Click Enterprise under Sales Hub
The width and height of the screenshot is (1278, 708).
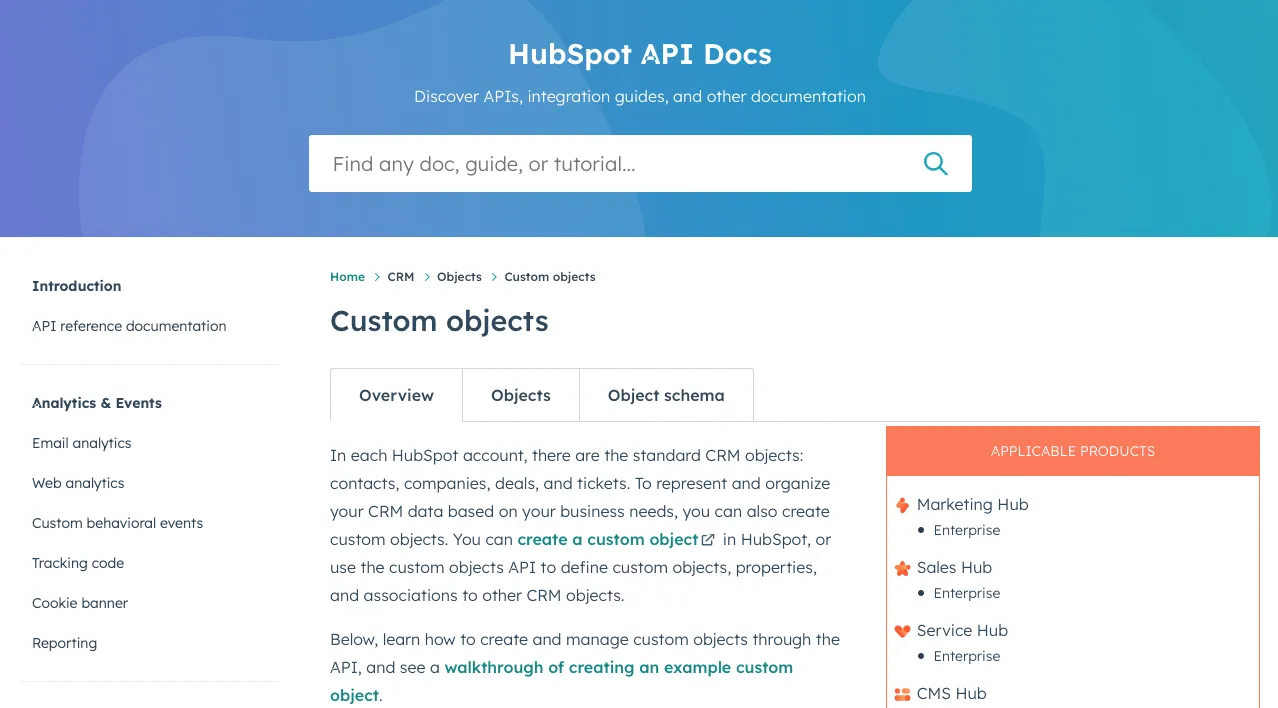pyautogui.click(x=966, y=593)
